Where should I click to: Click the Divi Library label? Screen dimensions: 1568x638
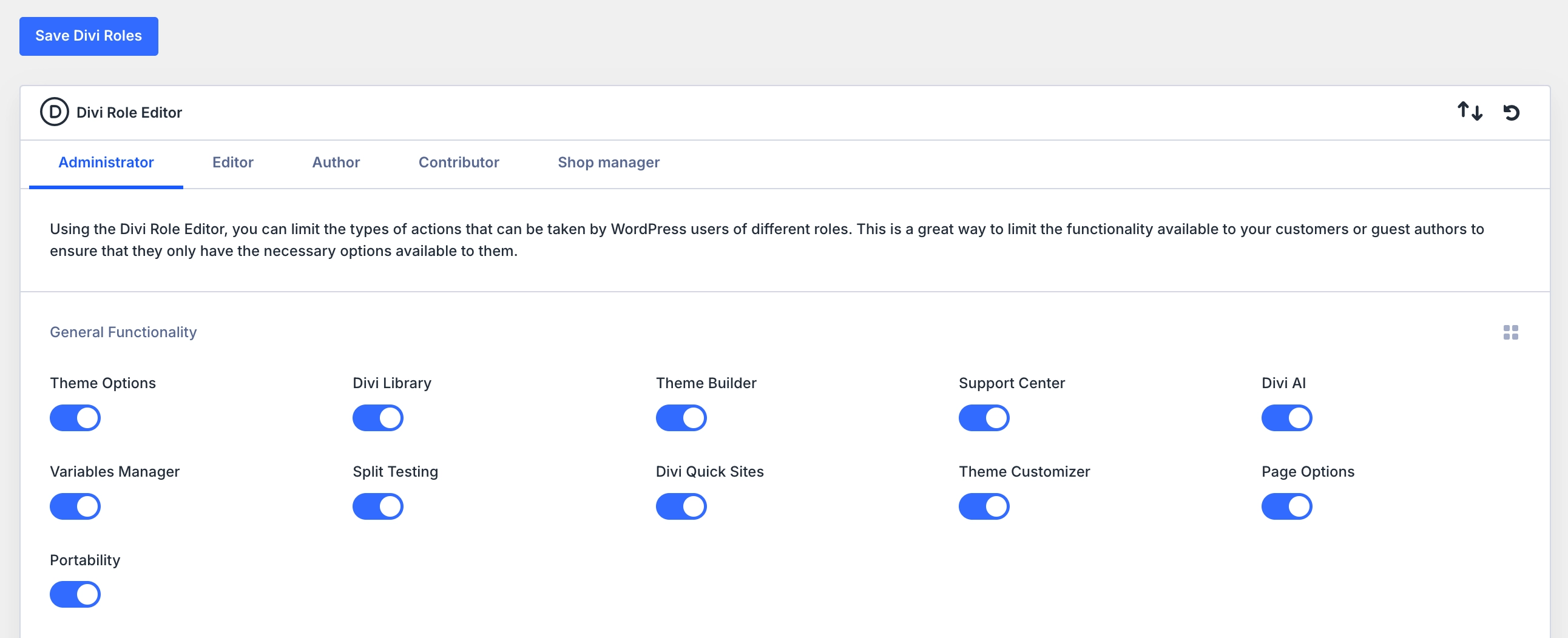point(392,383)
